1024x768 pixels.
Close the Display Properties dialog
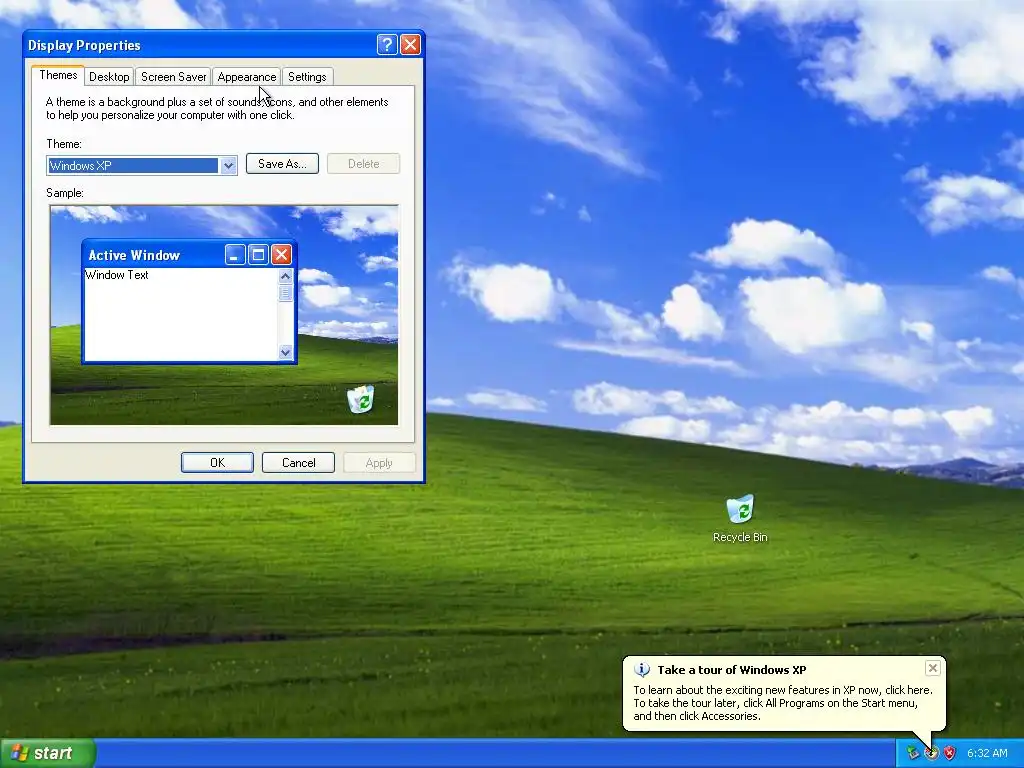point(410,44)
